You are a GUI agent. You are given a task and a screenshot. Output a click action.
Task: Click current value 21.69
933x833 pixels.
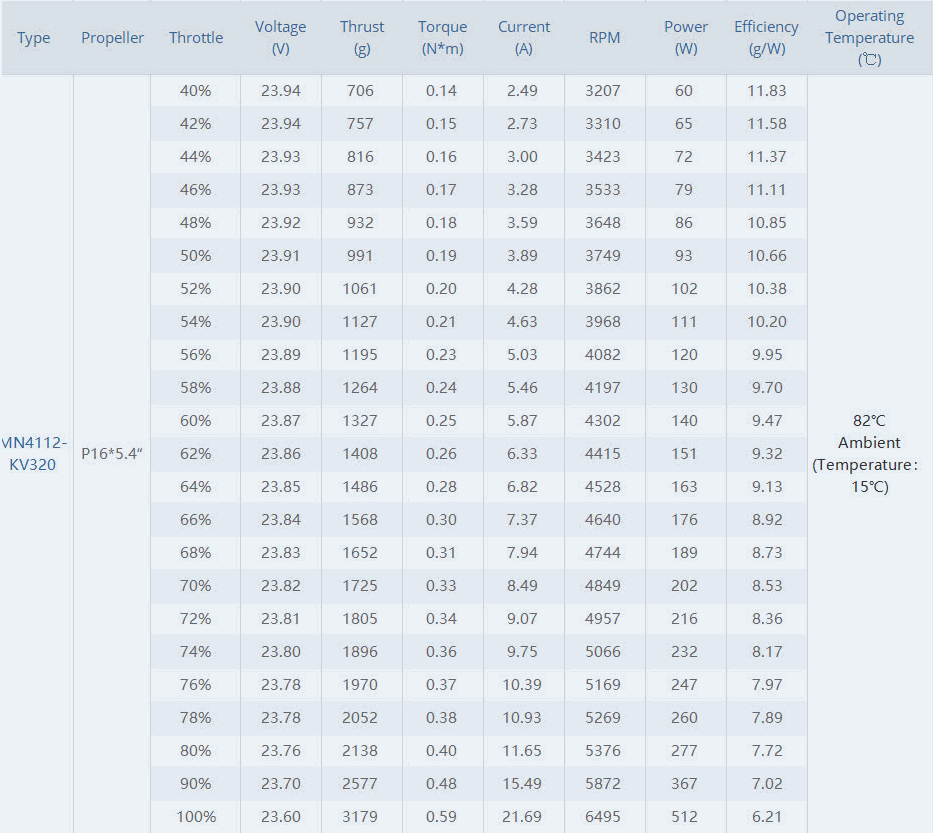point(522,816)
